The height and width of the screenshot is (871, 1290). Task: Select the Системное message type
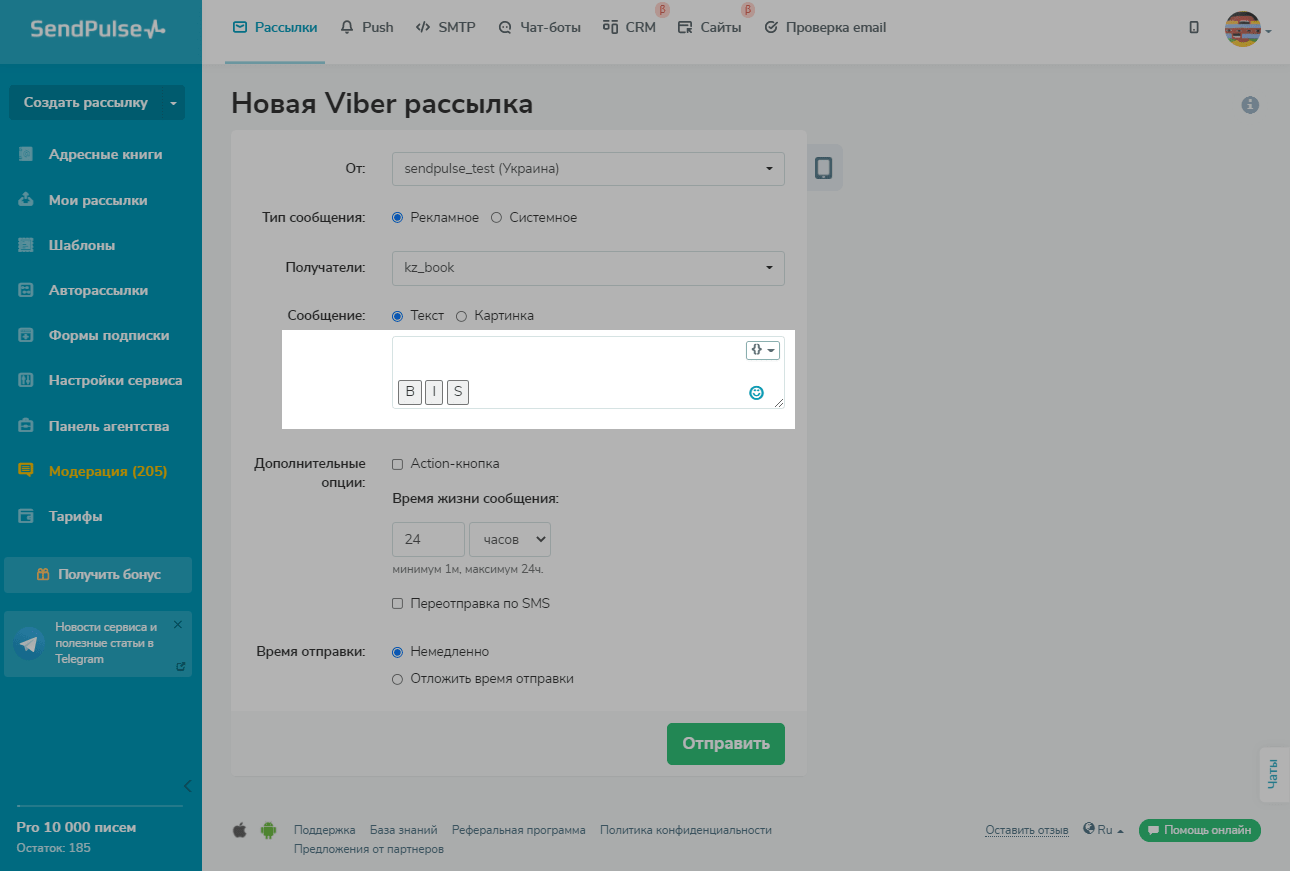(x=497, y=218)
